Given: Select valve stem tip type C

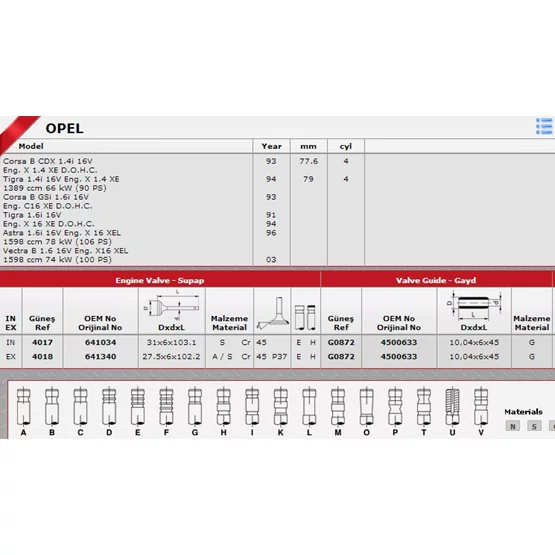Looking at the screenshot, I should [x=80, y=411].
